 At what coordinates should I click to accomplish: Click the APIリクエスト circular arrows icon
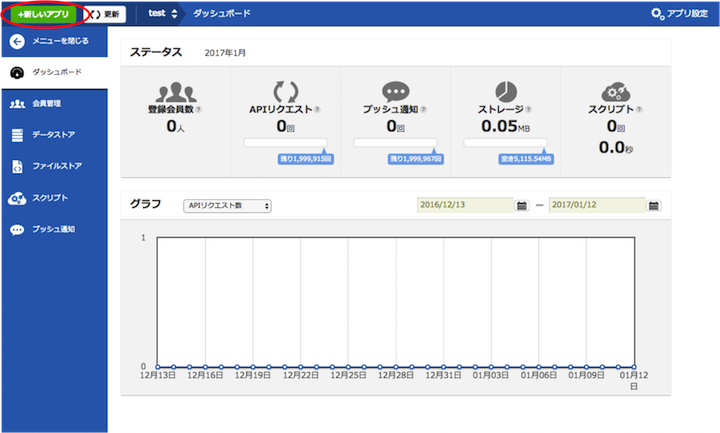tap(286, 91)
